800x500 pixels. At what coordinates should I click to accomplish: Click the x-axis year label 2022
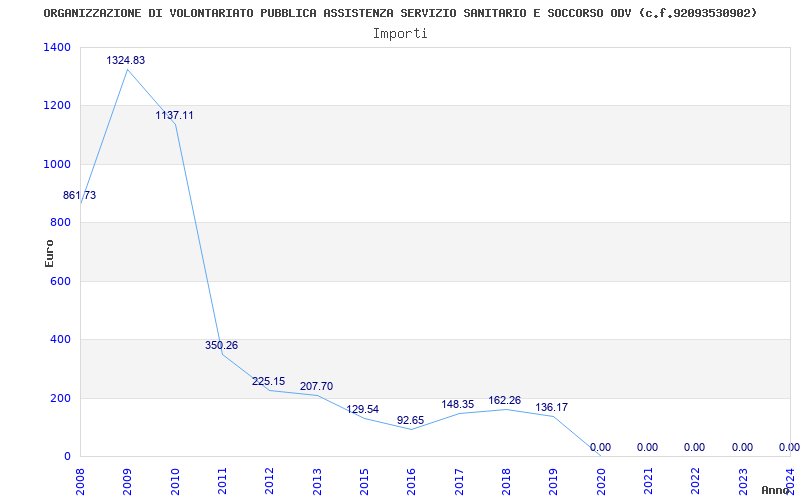pyautogui.click(x=695, y=482)
